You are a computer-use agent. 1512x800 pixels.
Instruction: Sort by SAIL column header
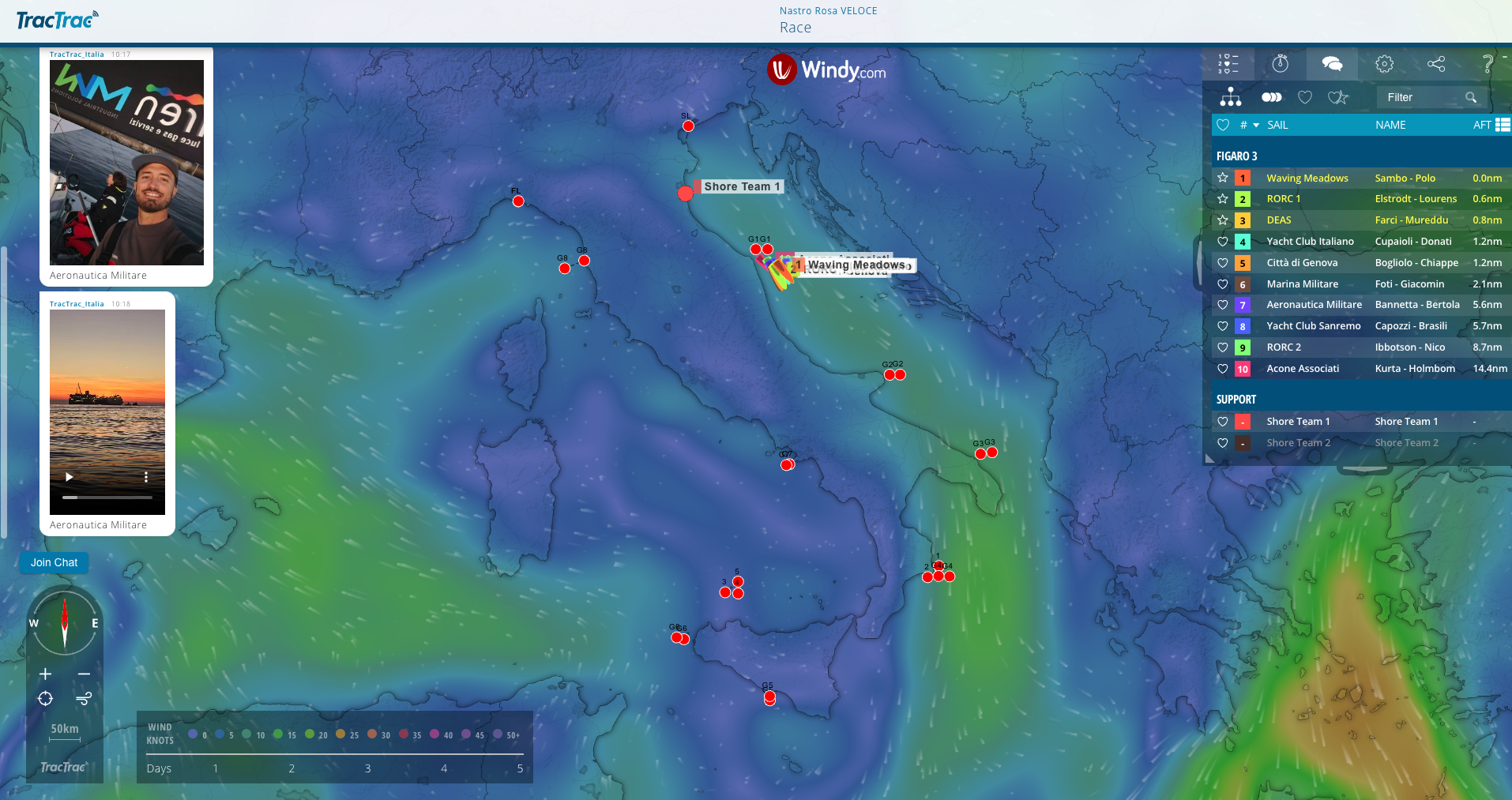point(1277,125)
